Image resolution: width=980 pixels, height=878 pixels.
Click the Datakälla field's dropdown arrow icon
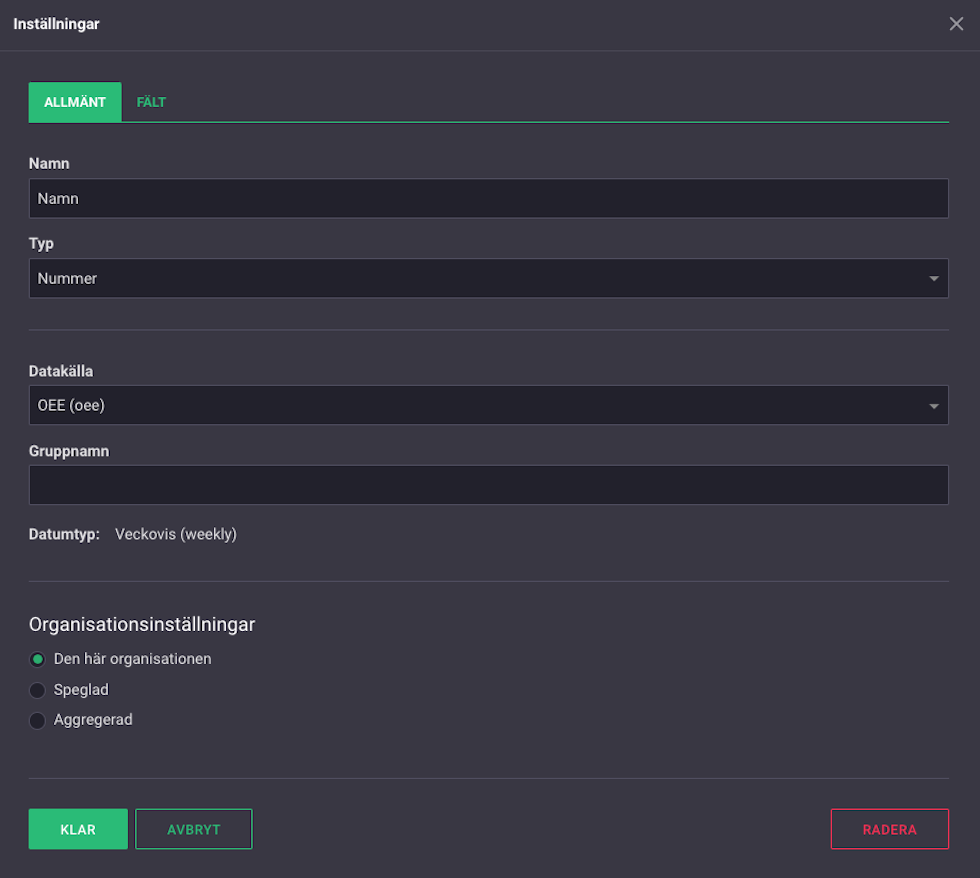coord(933,406)
